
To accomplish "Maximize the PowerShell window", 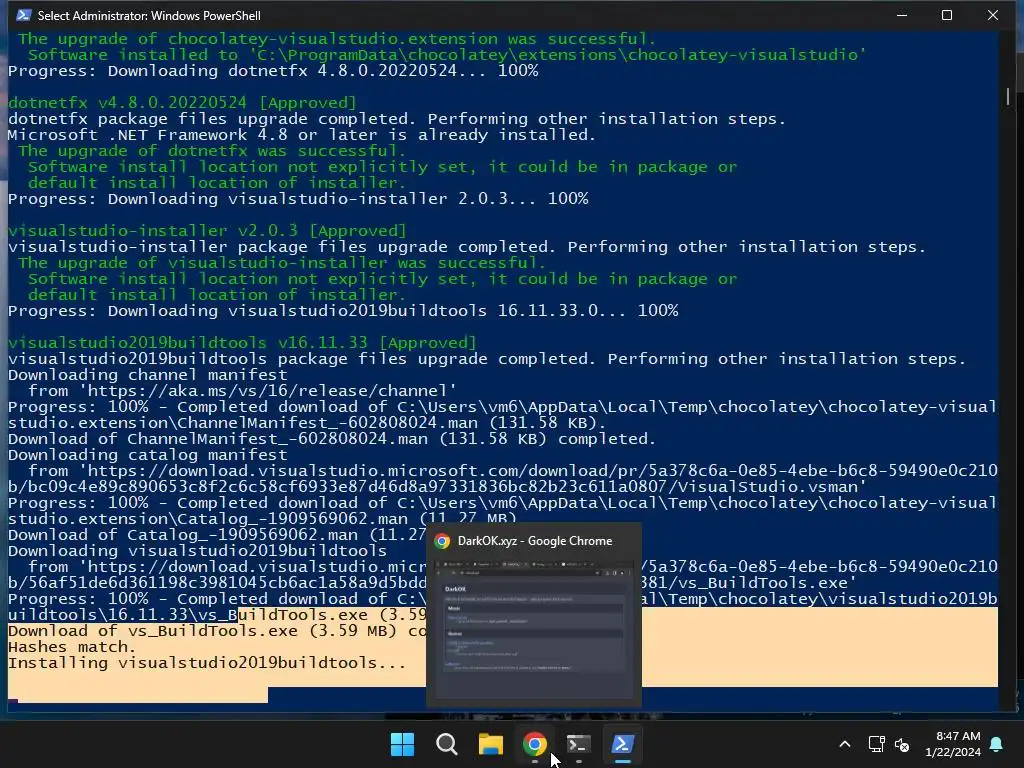I will (x=946, y=15).
